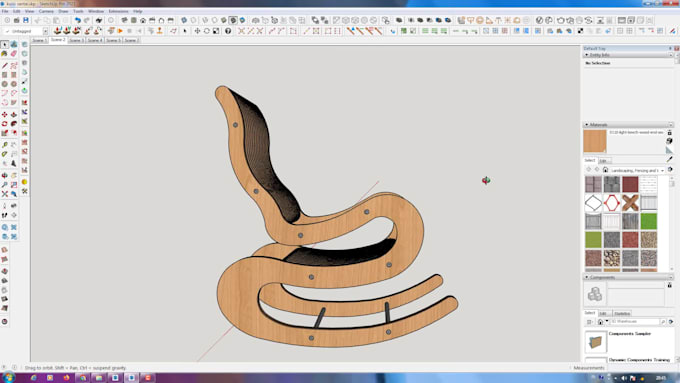Open the Windows Start button
The width and height of the screenshot is (680, 383).
pyautogui.click(x=8, y=377)
